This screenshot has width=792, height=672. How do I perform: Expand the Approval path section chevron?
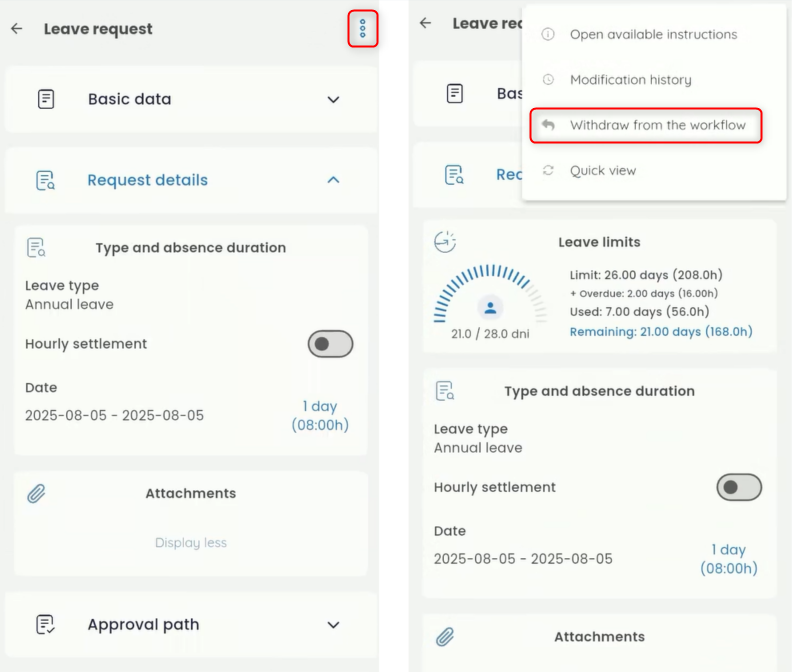coord(333,624)
